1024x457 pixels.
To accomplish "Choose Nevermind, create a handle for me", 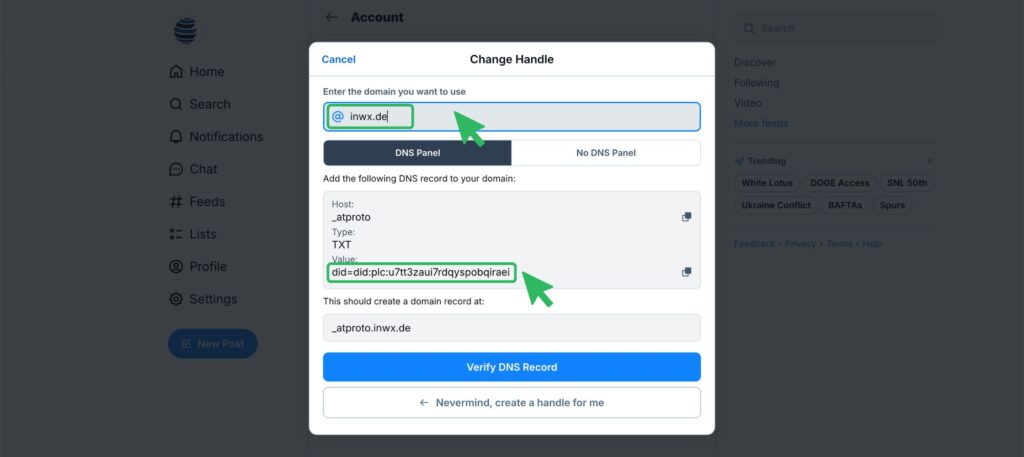I will 511,402.
